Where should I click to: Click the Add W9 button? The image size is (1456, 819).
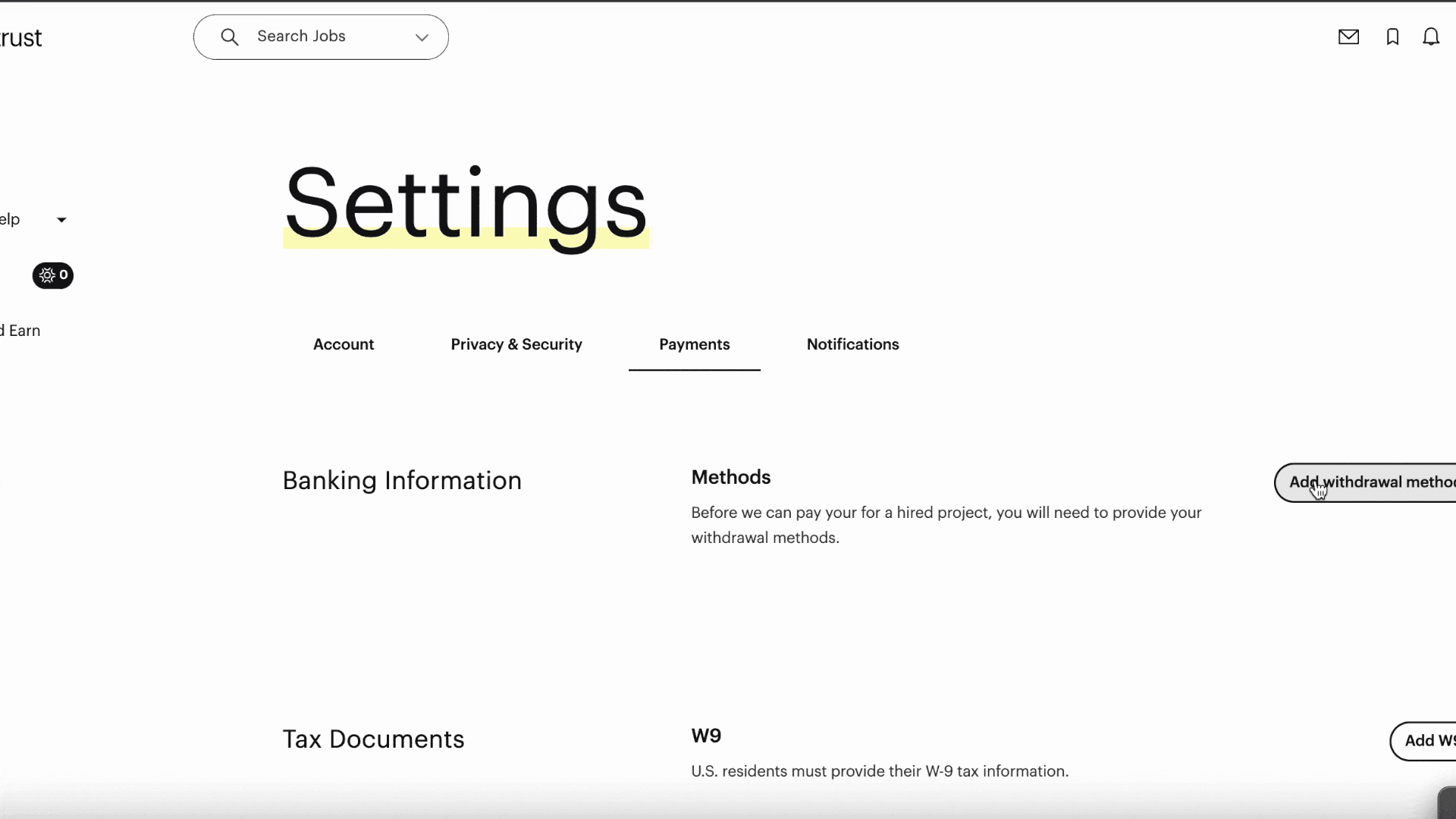(1430, 740)
